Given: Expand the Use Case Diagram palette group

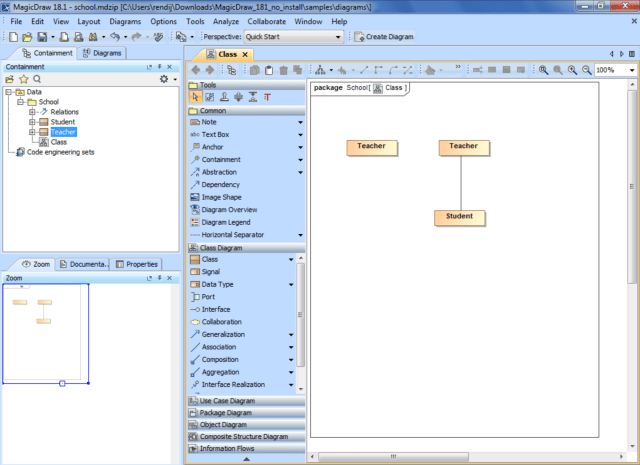Looking at the screenshot, I should (247, 401).
